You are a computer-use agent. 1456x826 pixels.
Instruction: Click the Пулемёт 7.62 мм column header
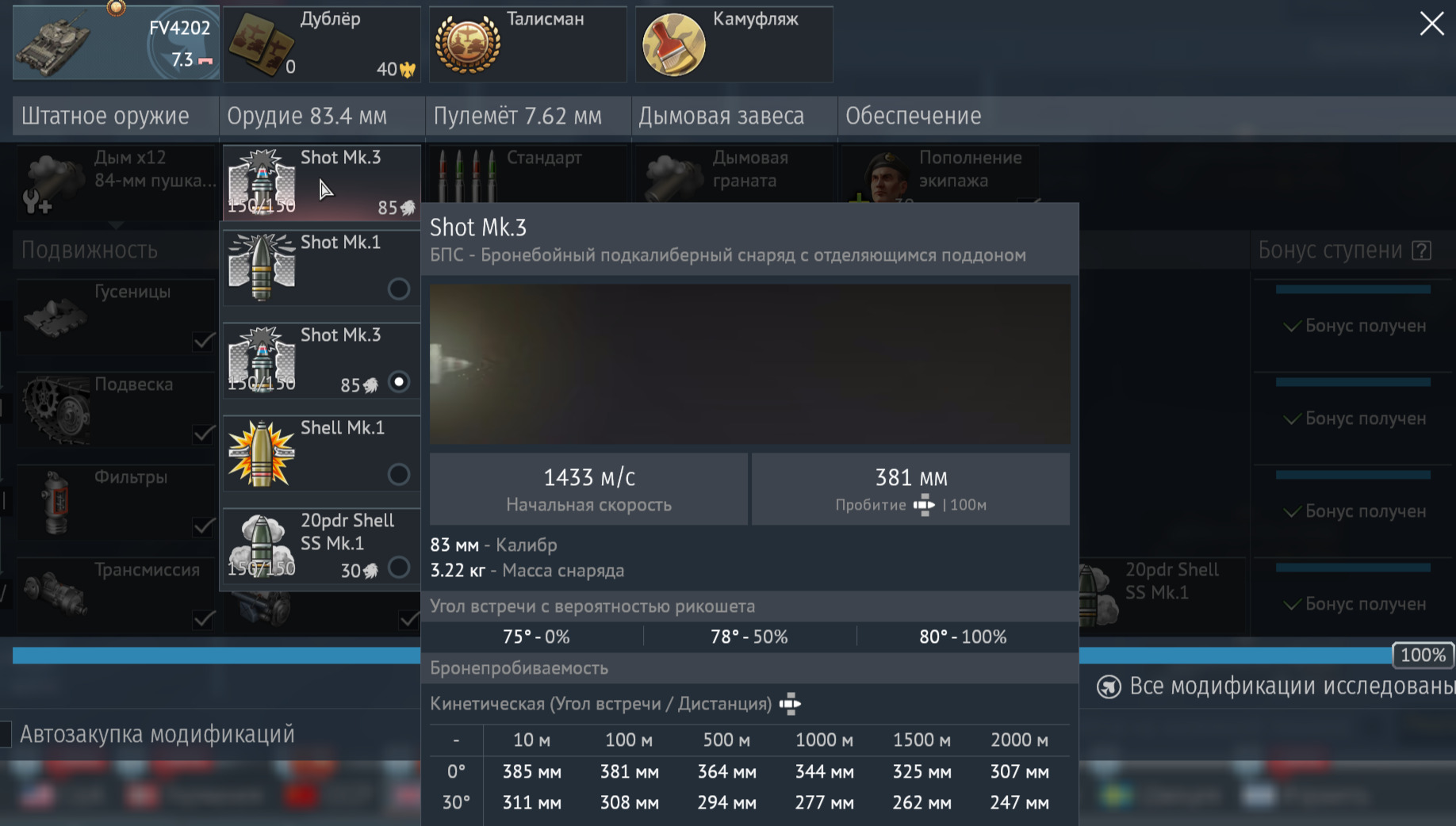517,116
